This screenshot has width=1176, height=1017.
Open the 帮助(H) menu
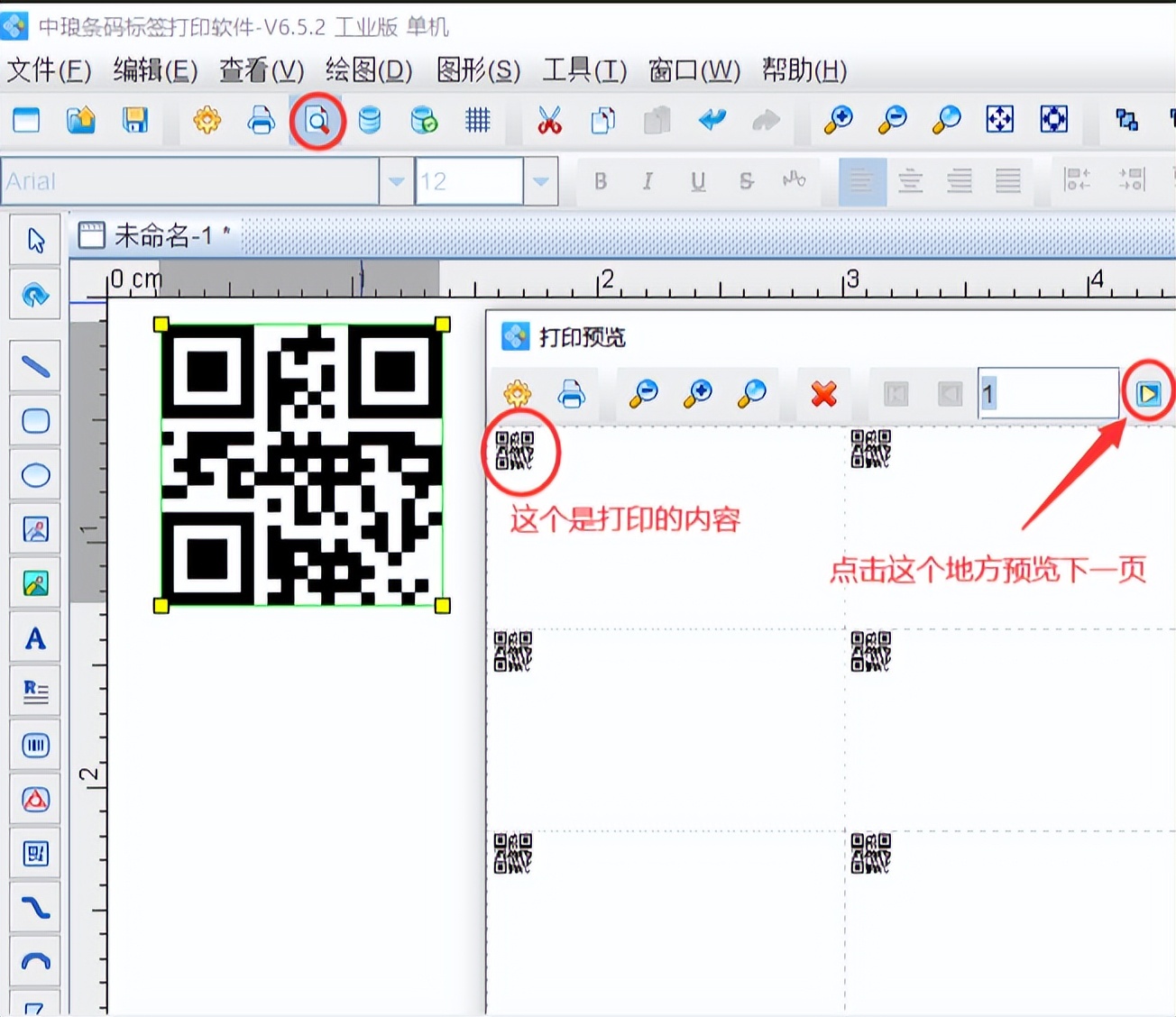pyautogui.click(x=804, y=70)
